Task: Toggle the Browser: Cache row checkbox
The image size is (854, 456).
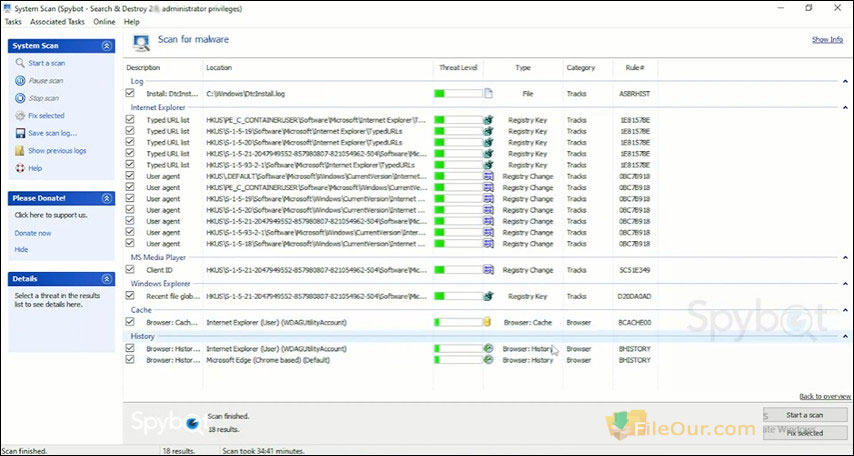Action: pos(130,322)
